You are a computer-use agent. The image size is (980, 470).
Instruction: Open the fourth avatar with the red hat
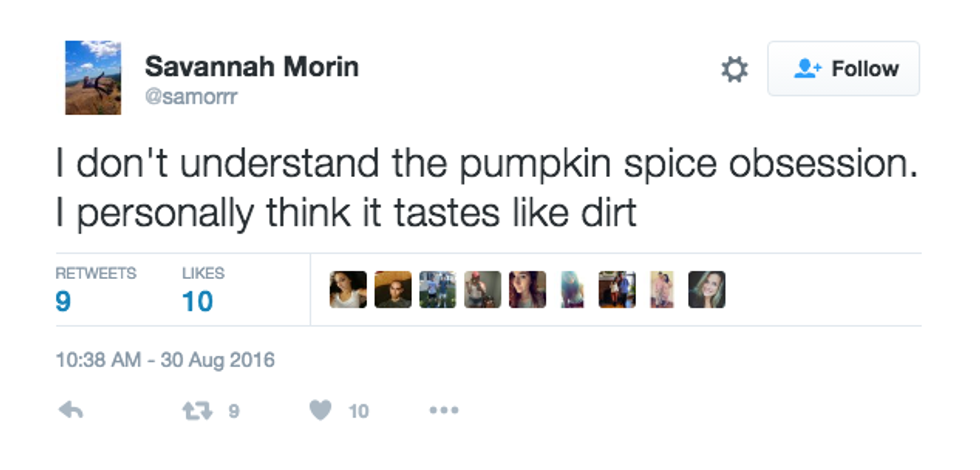point(482,290)
